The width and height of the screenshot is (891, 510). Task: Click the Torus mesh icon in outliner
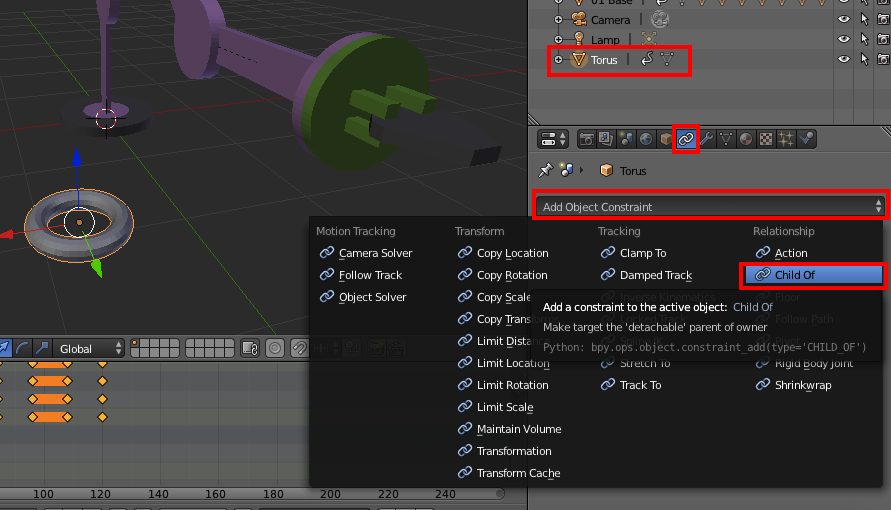click(578, 60)
